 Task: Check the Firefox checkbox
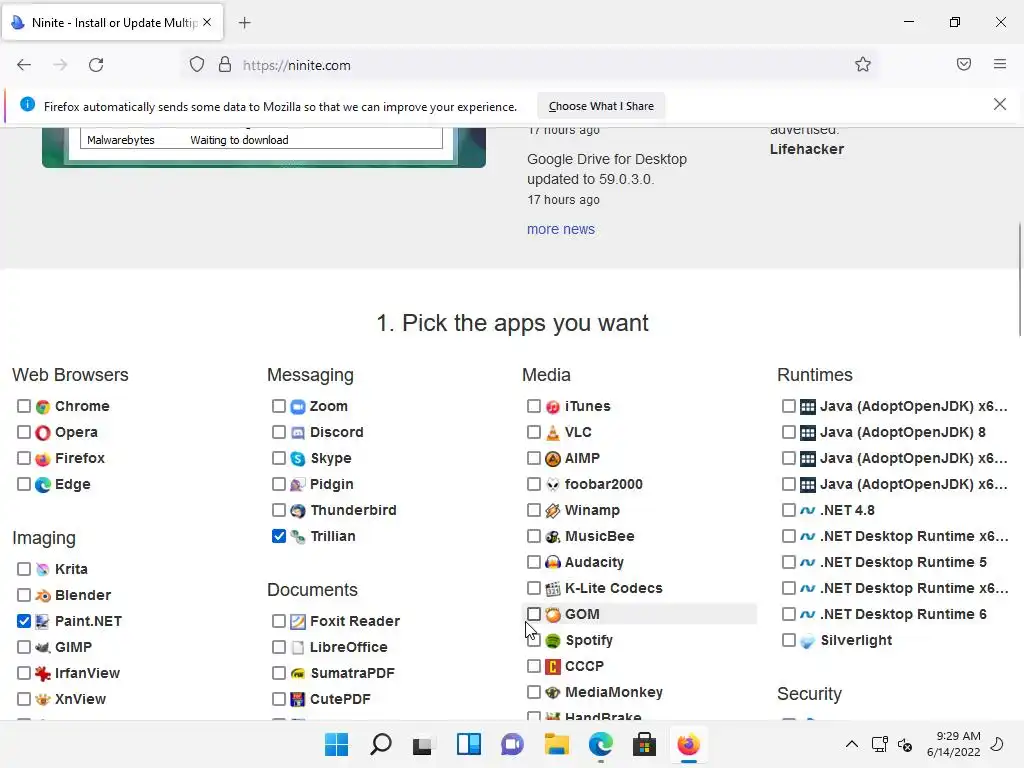(x=24, y=458)
